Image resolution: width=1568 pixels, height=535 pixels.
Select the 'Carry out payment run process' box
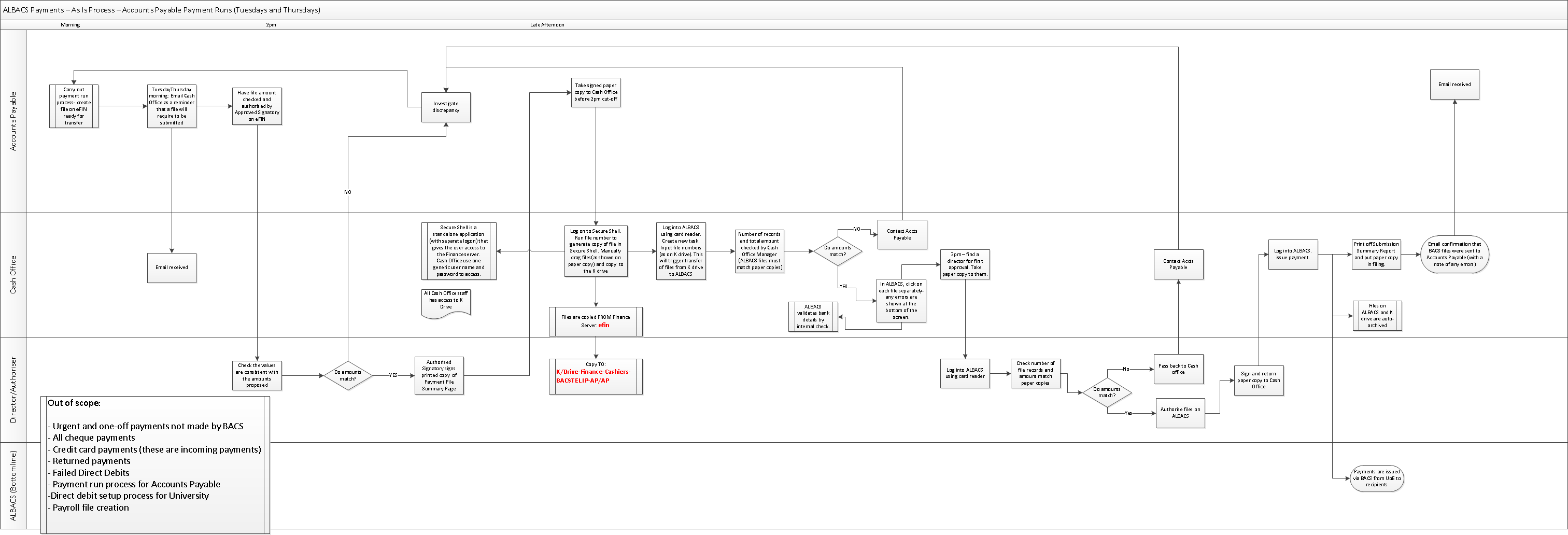click(74, 106)
